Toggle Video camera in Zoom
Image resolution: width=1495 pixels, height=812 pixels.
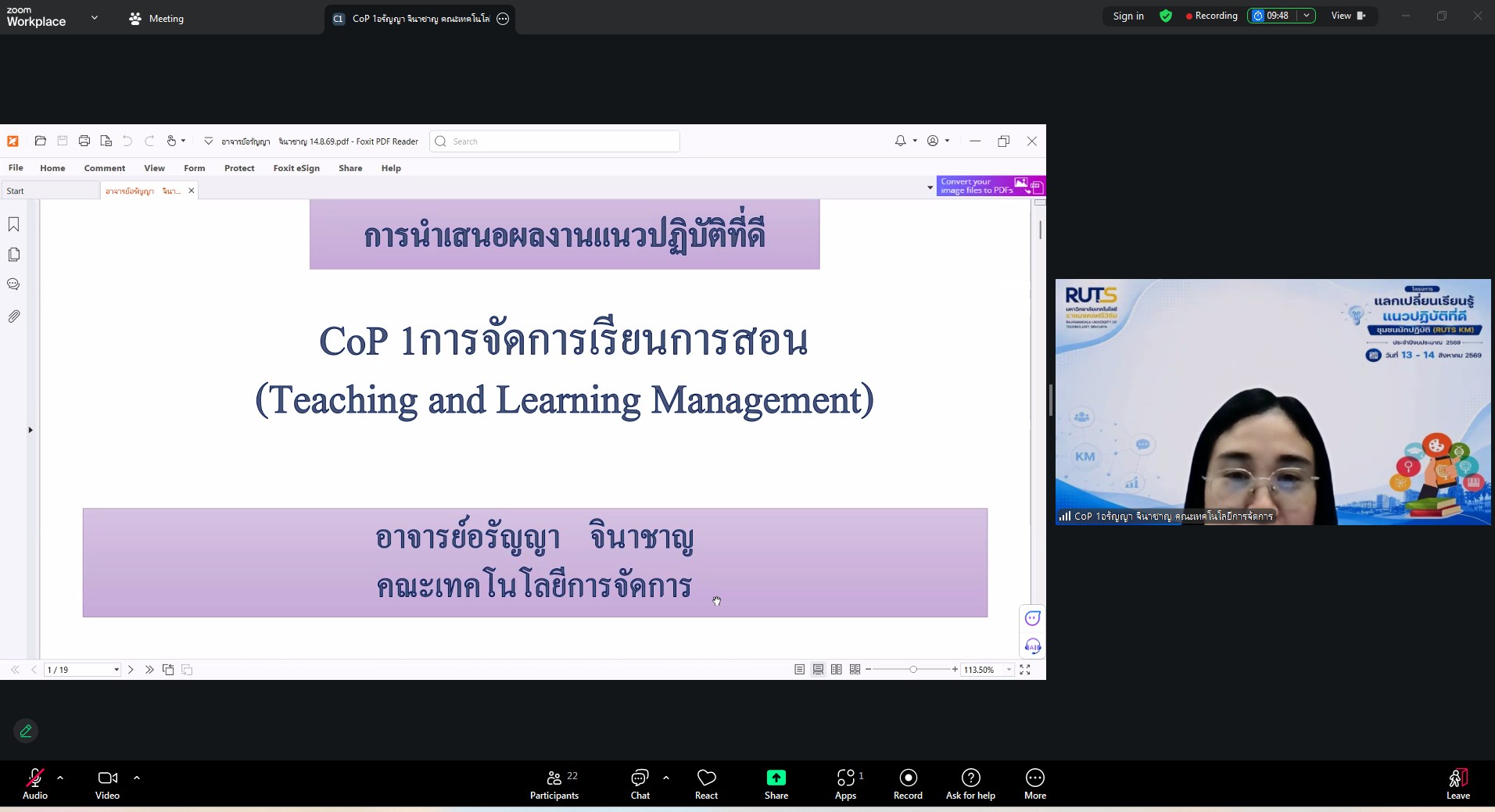(108, 784)
